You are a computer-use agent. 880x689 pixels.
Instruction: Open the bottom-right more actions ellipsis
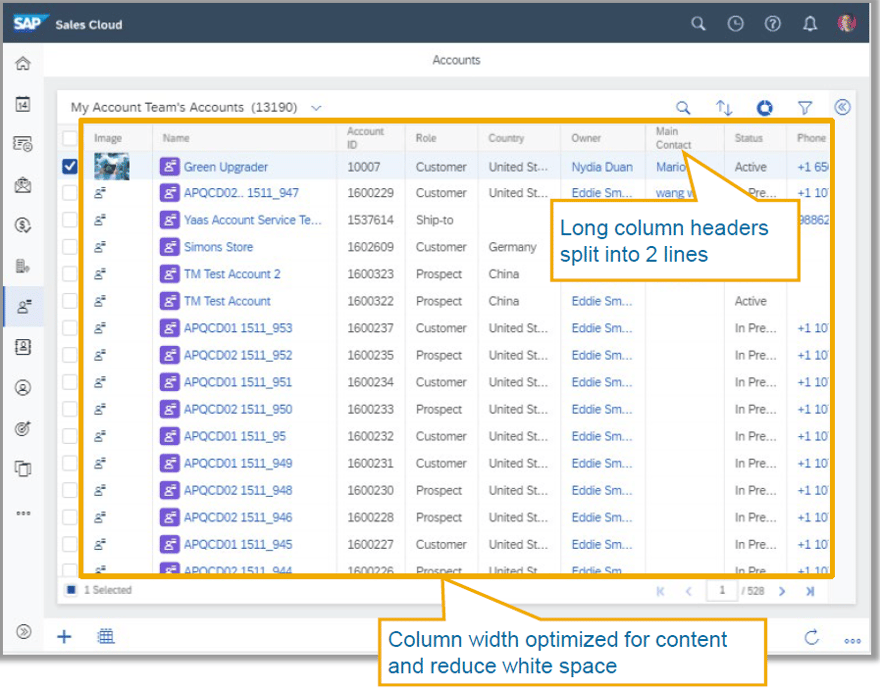(x=852, y=641)
